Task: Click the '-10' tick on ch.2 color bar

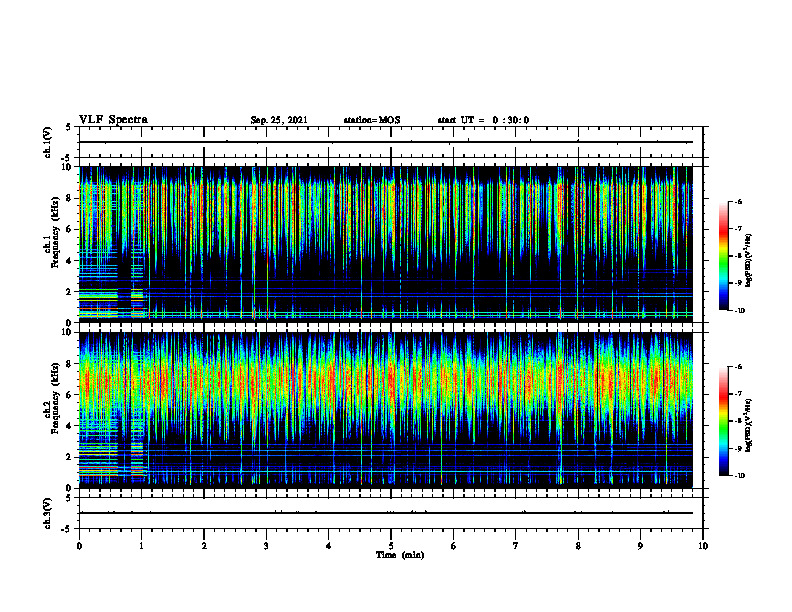Action: pyautogui.click(x=739, y=476)
